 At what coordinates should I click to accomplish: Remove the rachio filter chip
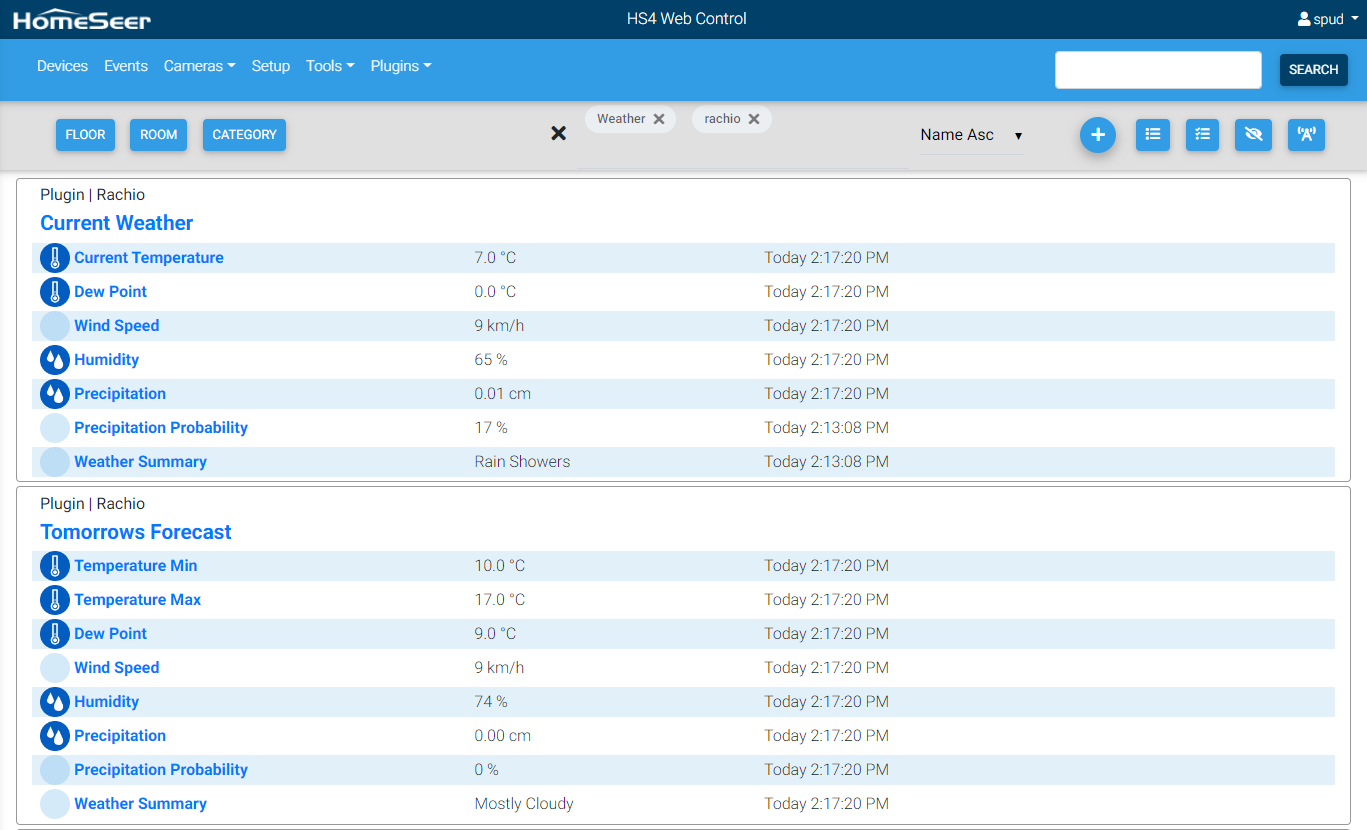754,119
